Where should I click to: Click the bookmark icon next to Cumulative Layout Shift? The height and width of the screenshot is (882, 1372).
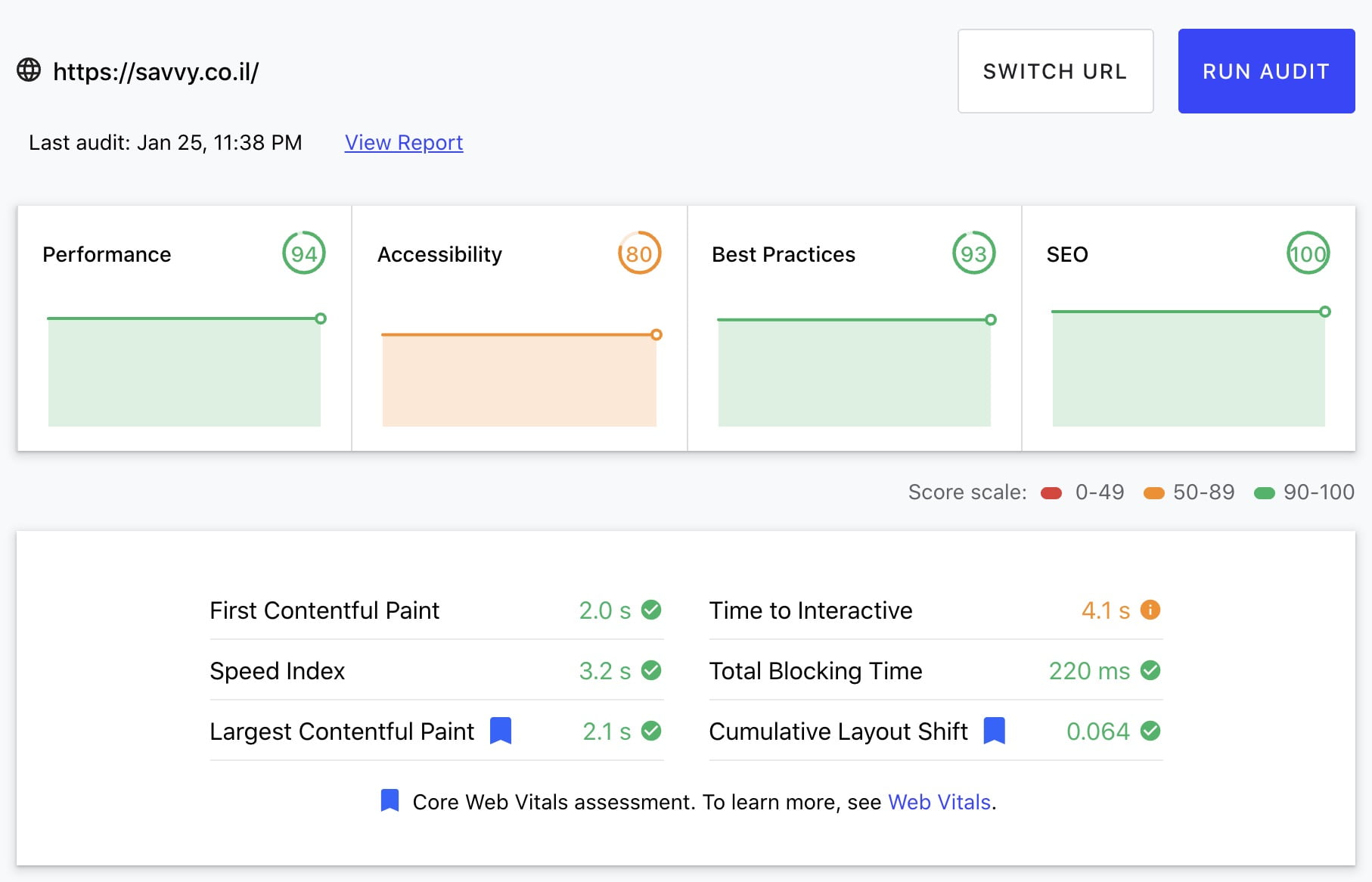pyautogui.click(x=994, y=731)
